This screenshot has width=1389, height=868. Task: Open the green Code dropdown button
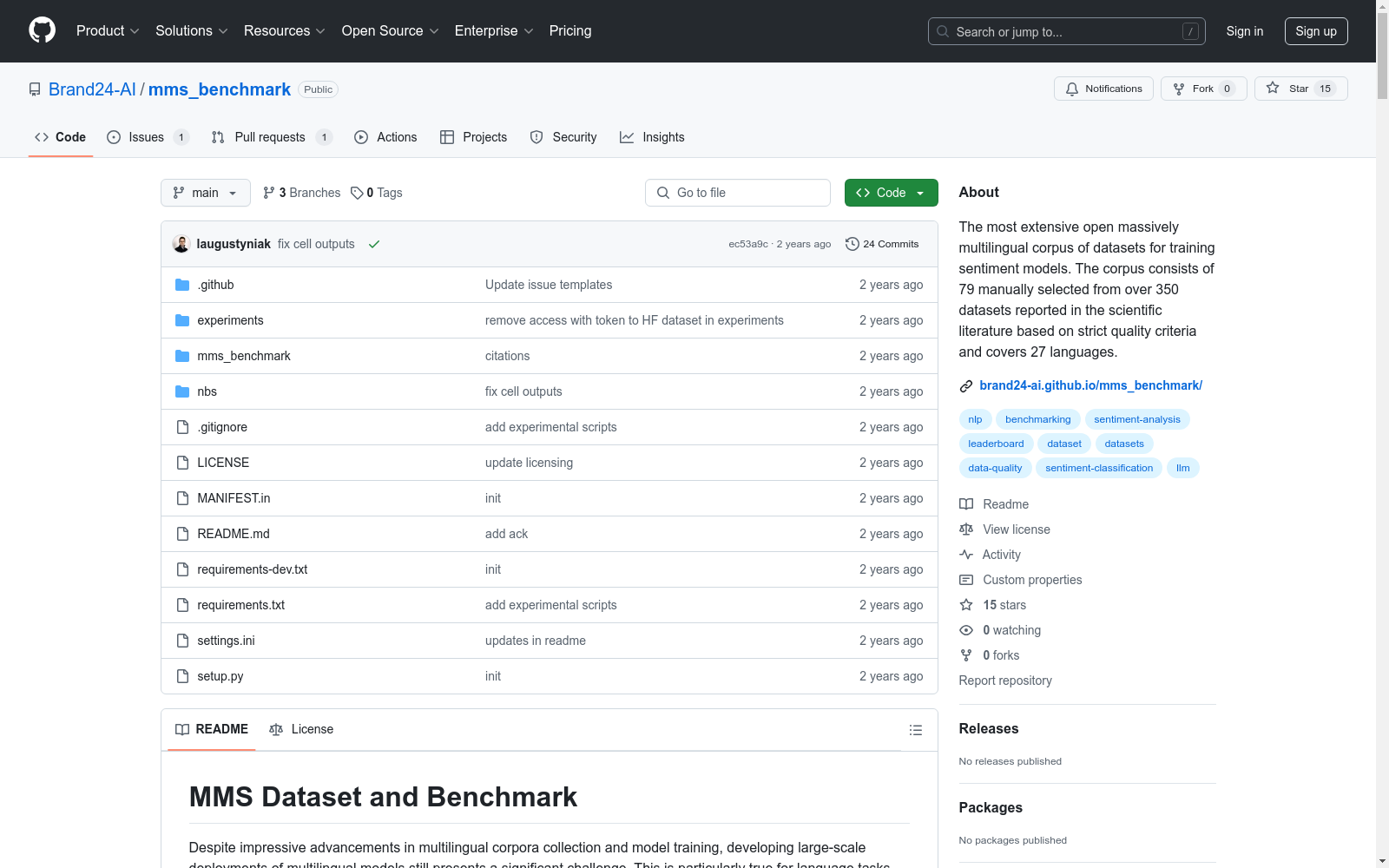(891, 193)
